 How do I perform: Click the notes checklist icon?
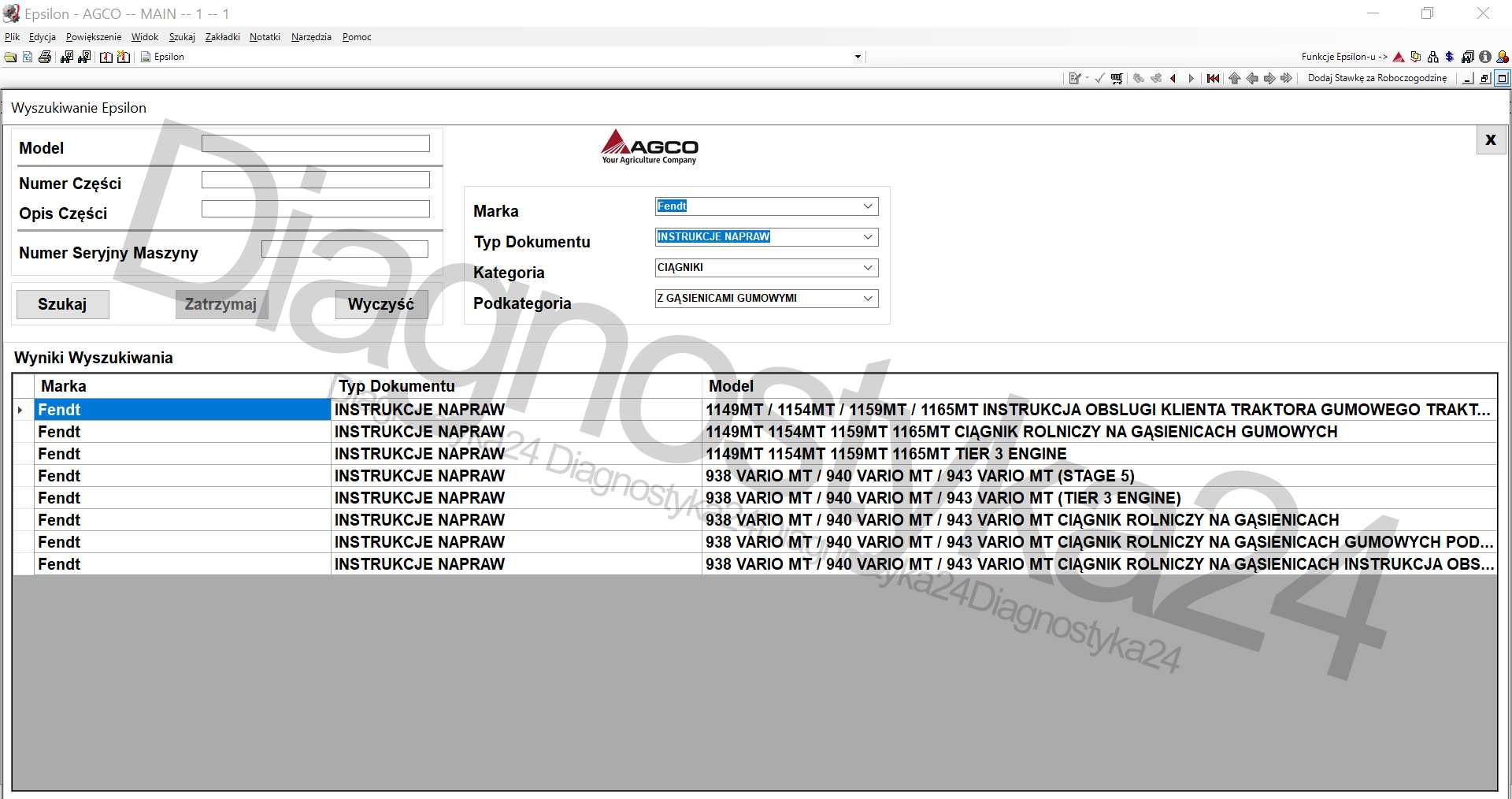(1074, 78)
